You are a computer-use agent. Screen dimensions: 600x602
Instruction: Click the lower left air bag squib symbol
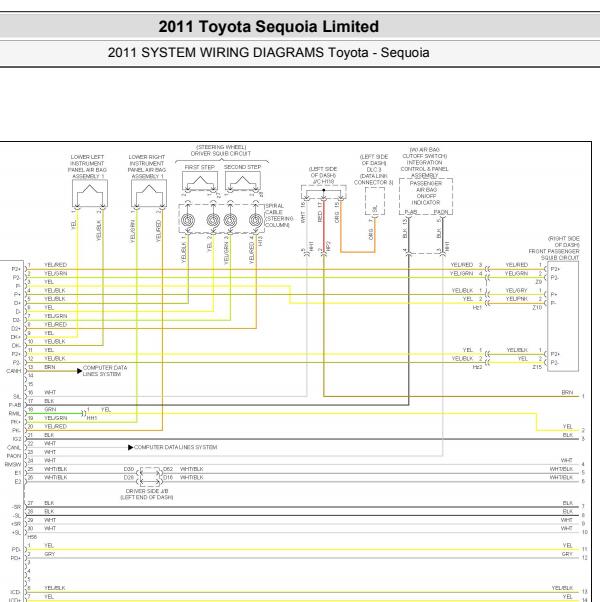pos(90,194)
